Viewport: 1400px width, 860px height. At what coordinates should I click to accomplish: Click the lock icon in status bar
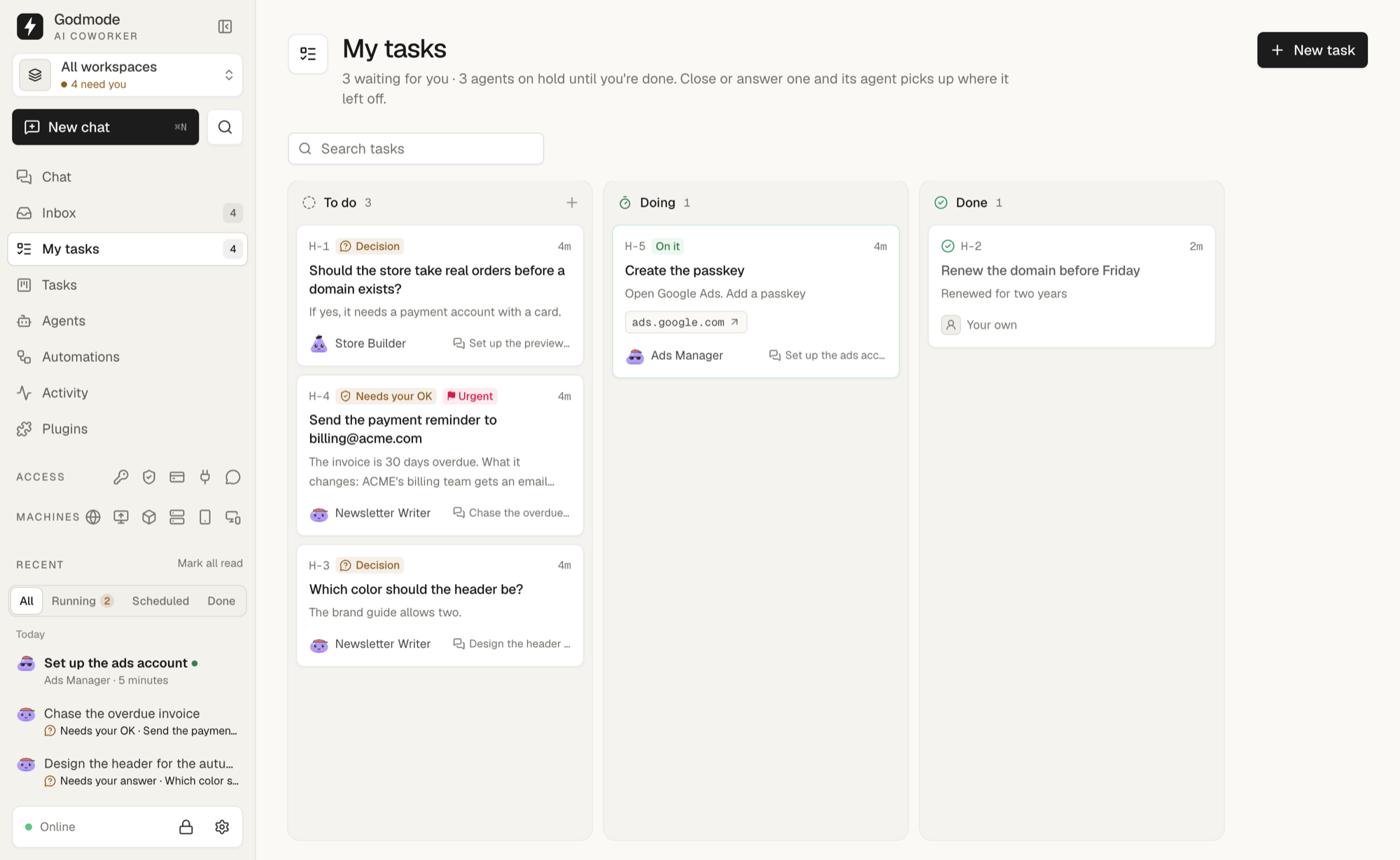pyautogui.click(x=186, y=826)
